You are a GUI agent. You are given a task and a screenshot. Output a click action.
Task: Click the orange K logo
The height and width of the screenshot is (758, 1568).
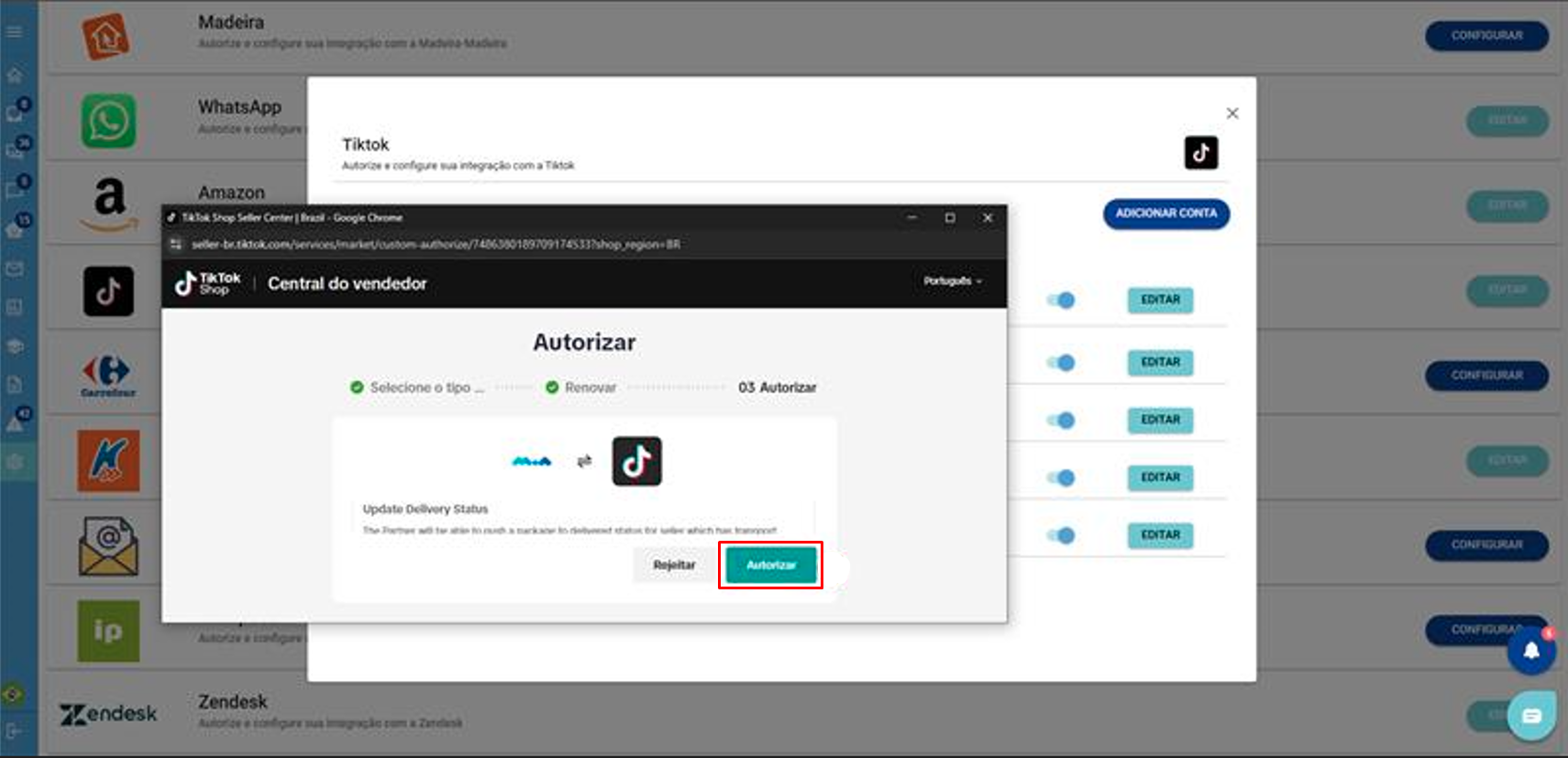pyautogui.click(x=108, y=461)
